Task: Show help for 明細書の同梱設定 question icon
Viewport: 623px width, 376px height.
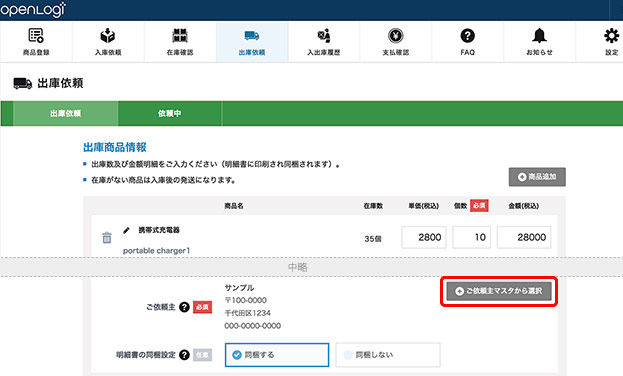Action: [x=184, y=355]
